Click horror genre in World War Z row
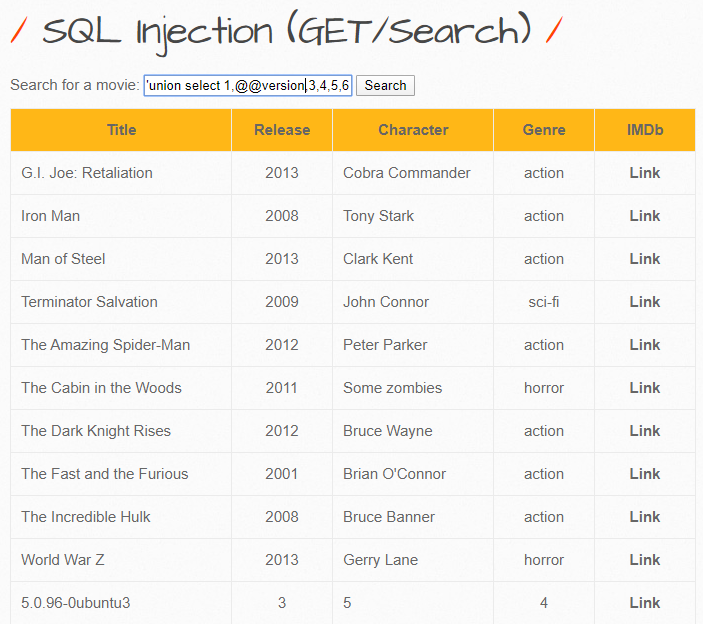703x624 pixels. click(544, 560)
